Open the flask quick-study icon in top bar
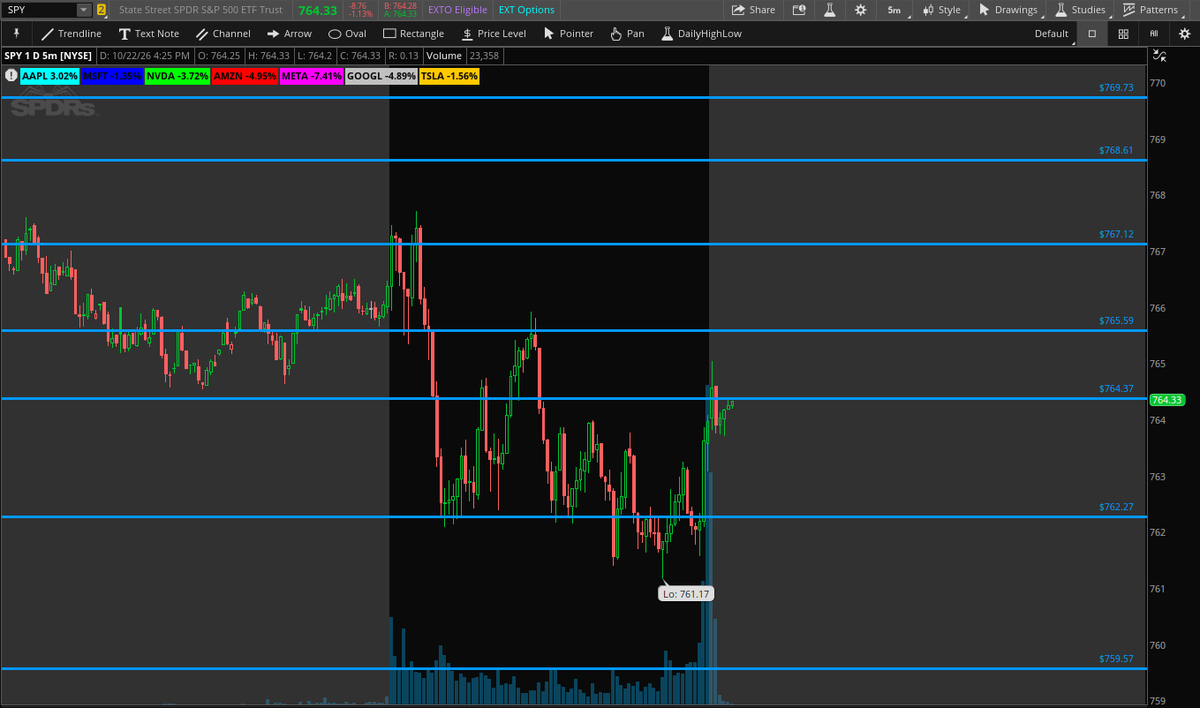1200x708 pixels. pyautogui.click(x=829, y=10)
